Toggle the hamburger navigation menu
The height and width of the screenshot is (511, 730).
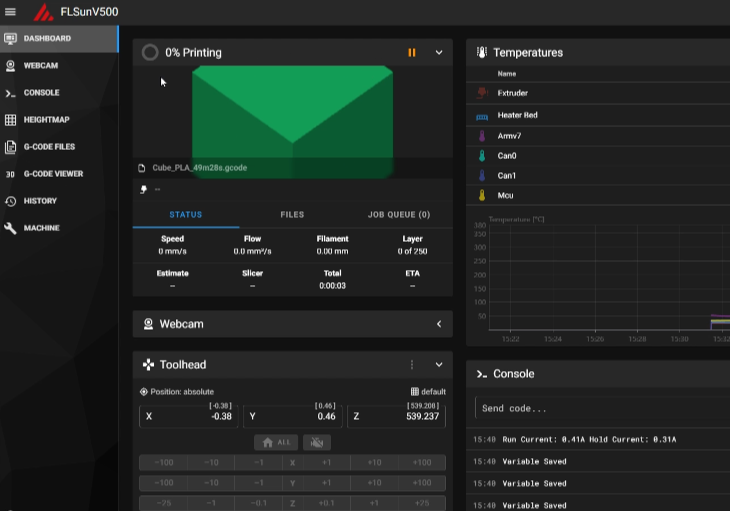(11, 12)
